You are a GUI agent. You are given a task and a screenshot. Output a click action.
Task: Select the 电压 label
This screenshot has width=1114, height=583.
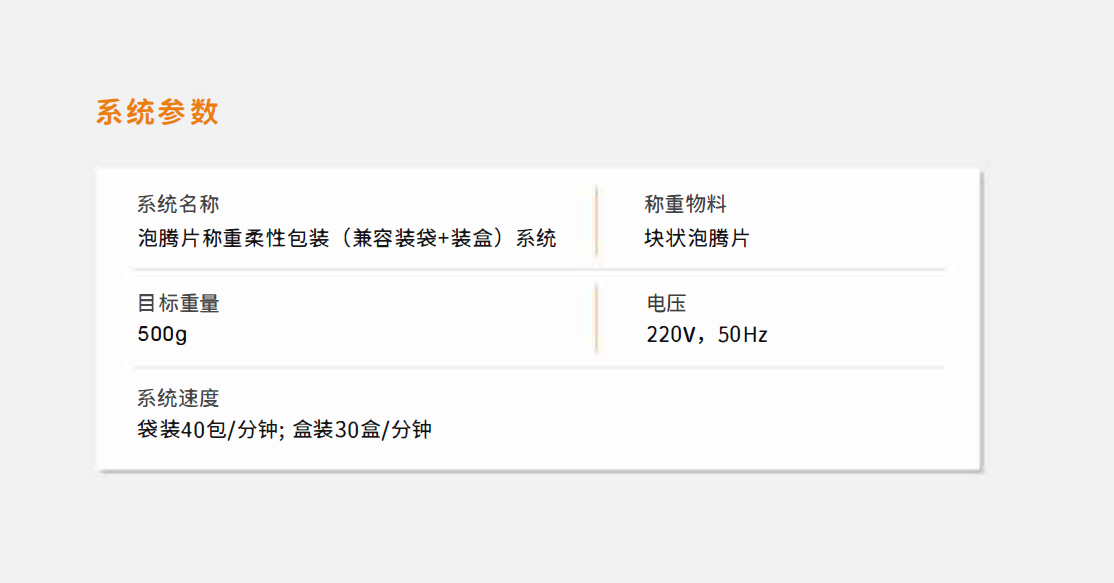point(666,303)
